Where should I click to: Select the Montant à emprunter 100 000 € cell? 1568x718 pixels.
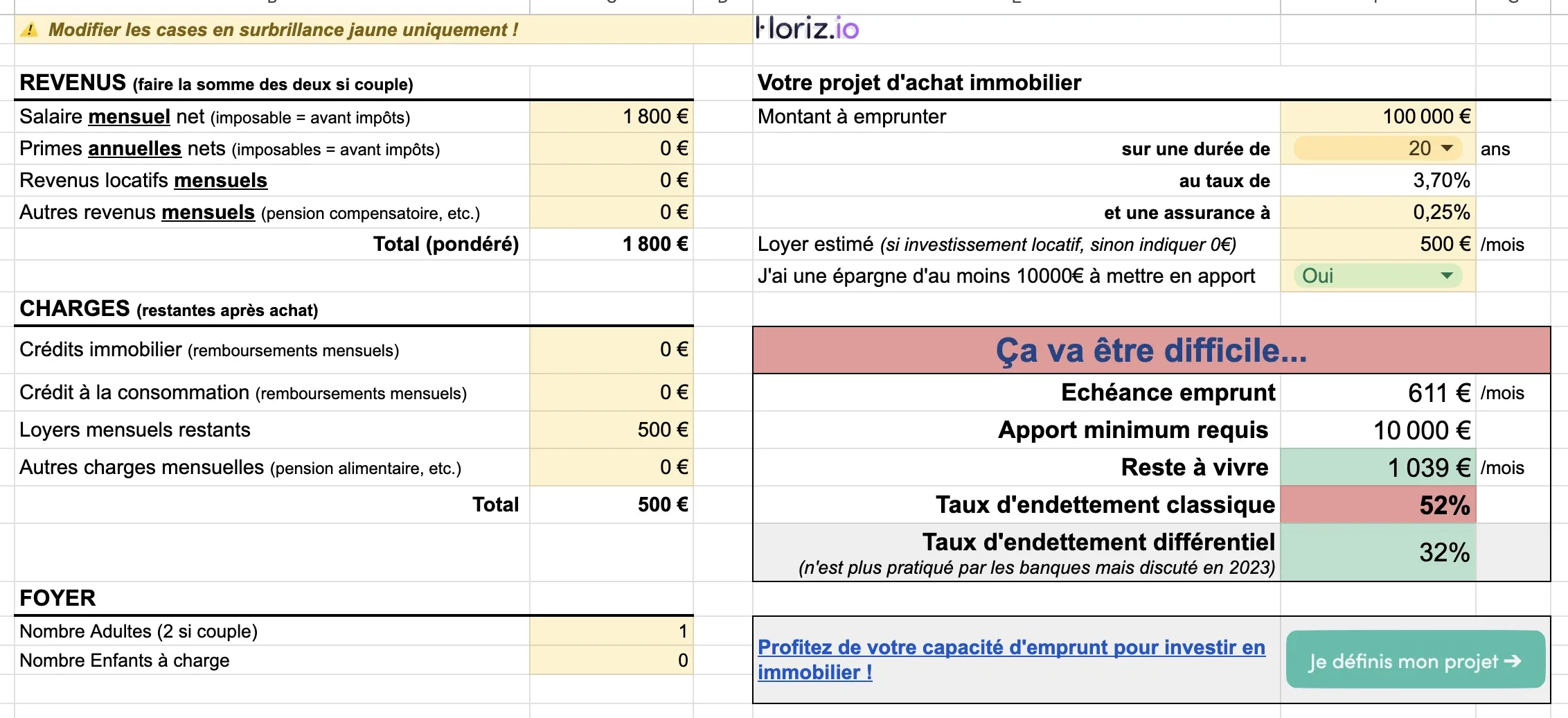1378,116
